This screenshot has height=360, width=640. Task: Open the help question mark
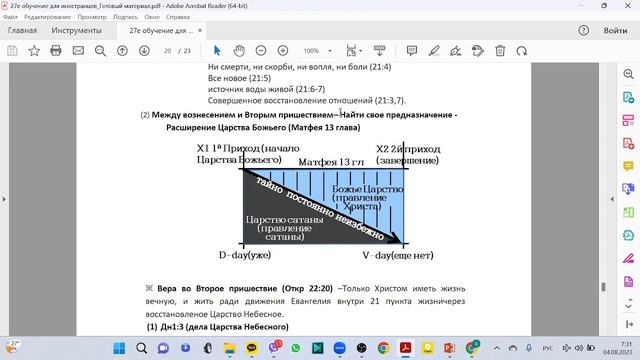point(583,30)
